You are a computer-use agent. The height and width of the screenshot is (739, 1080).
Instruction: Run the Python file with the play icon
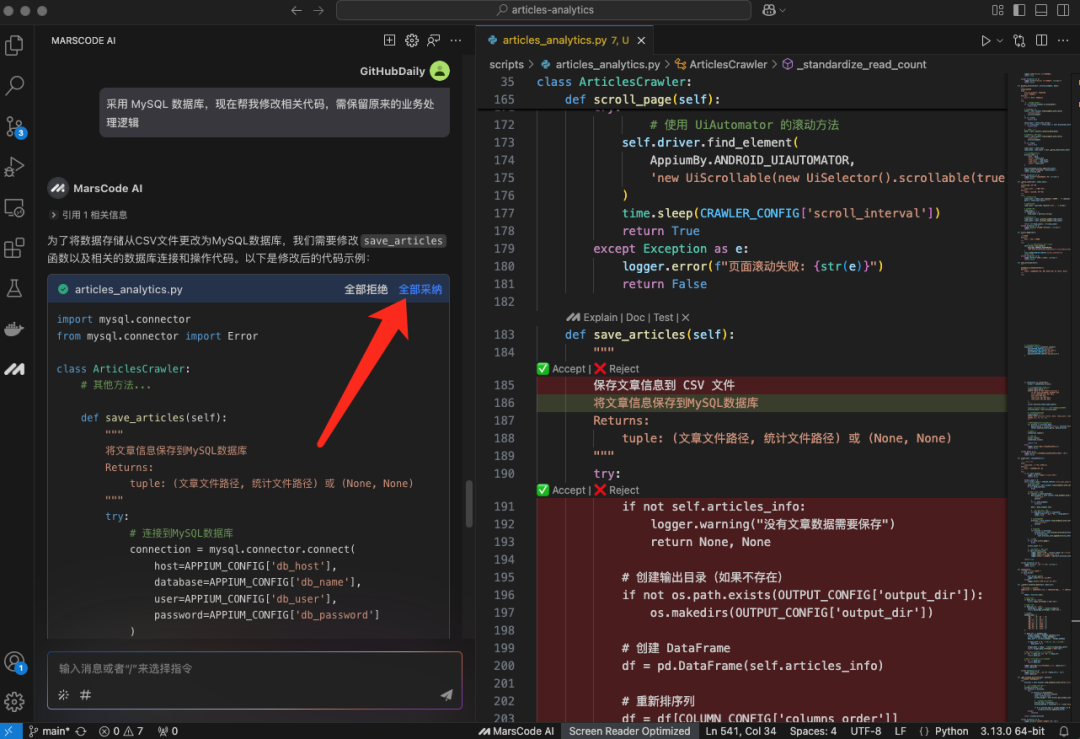click(x=985, y=41)
